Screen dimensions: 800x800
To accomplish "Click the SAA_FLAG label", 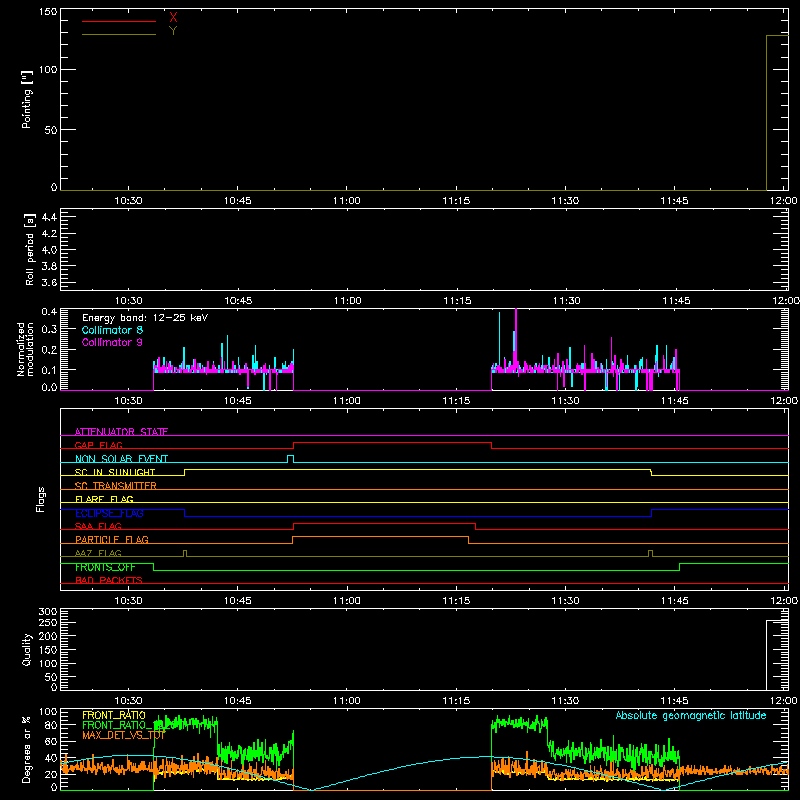I will [98, 526].
